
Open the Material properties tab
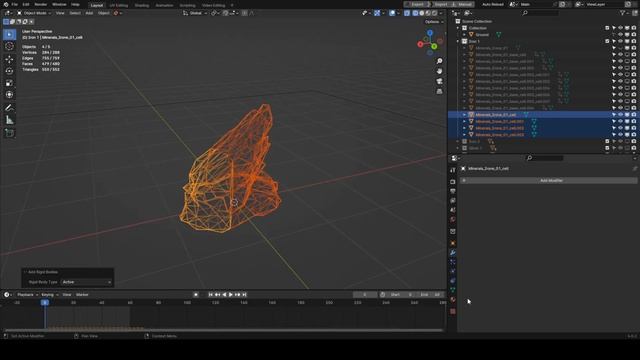pyautogui.click(x=453, y=300)
